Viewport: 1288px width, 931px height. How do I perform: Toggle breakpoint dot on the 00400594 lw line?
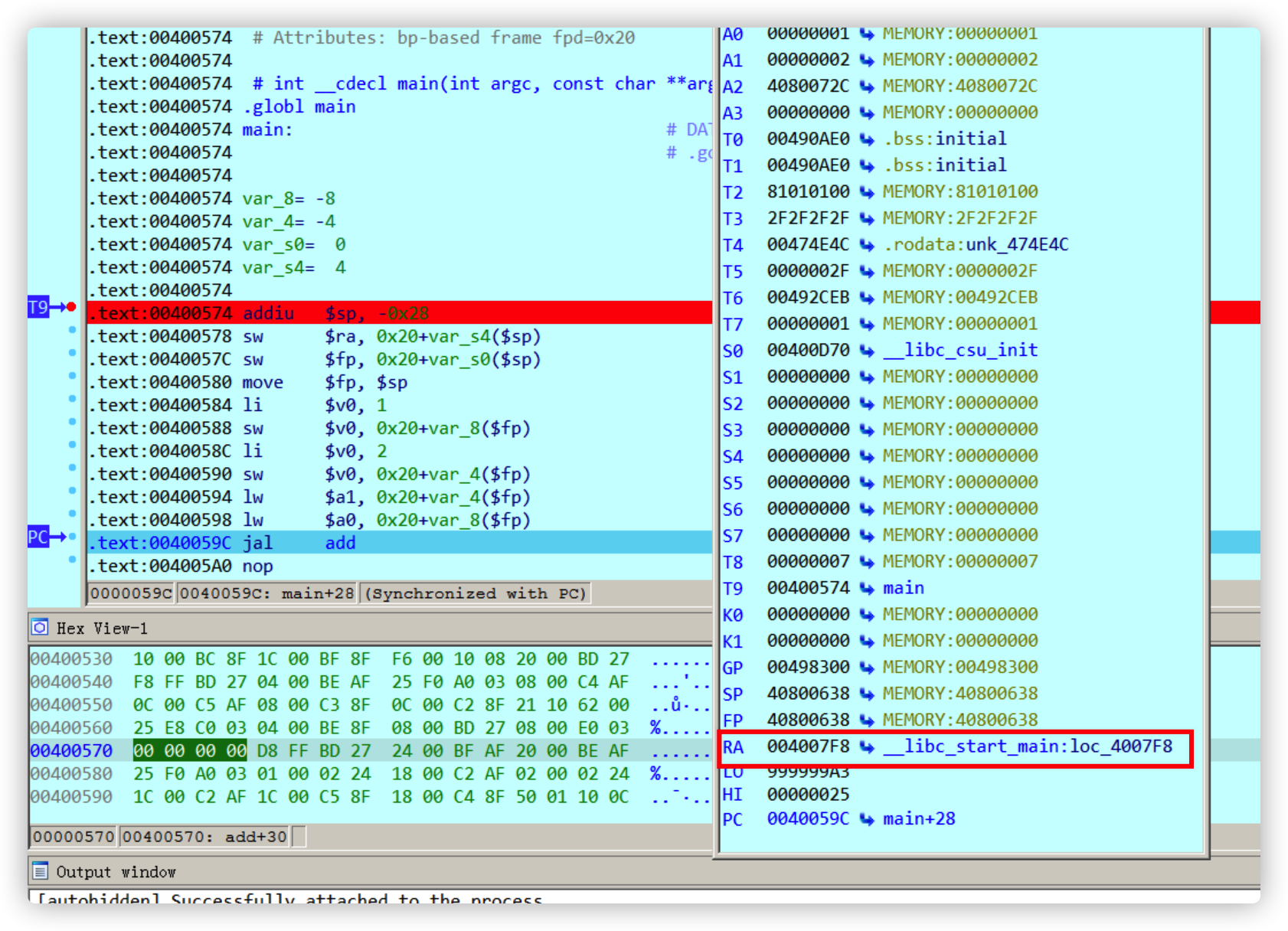(x=72, y=491)
